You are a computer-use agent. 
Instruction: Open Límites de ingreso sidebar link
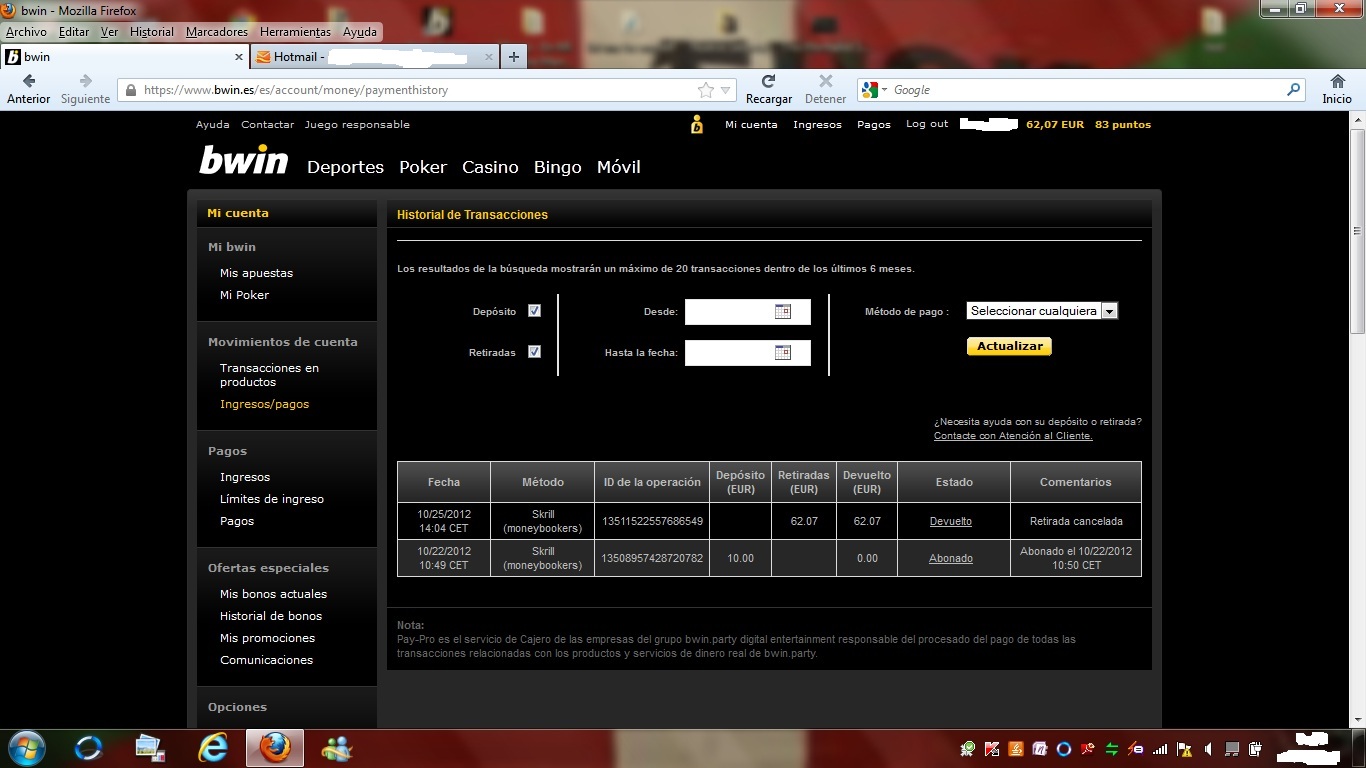[x=272, y=499]
